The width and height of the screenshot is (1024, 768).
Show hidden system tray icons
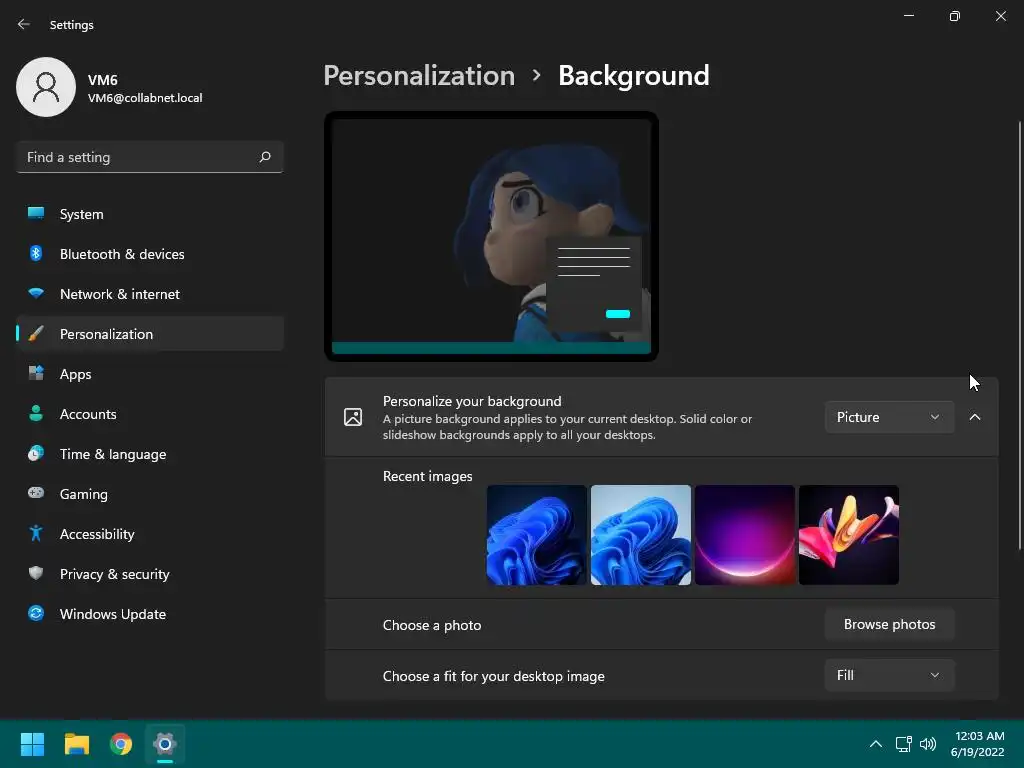[876, 744]
